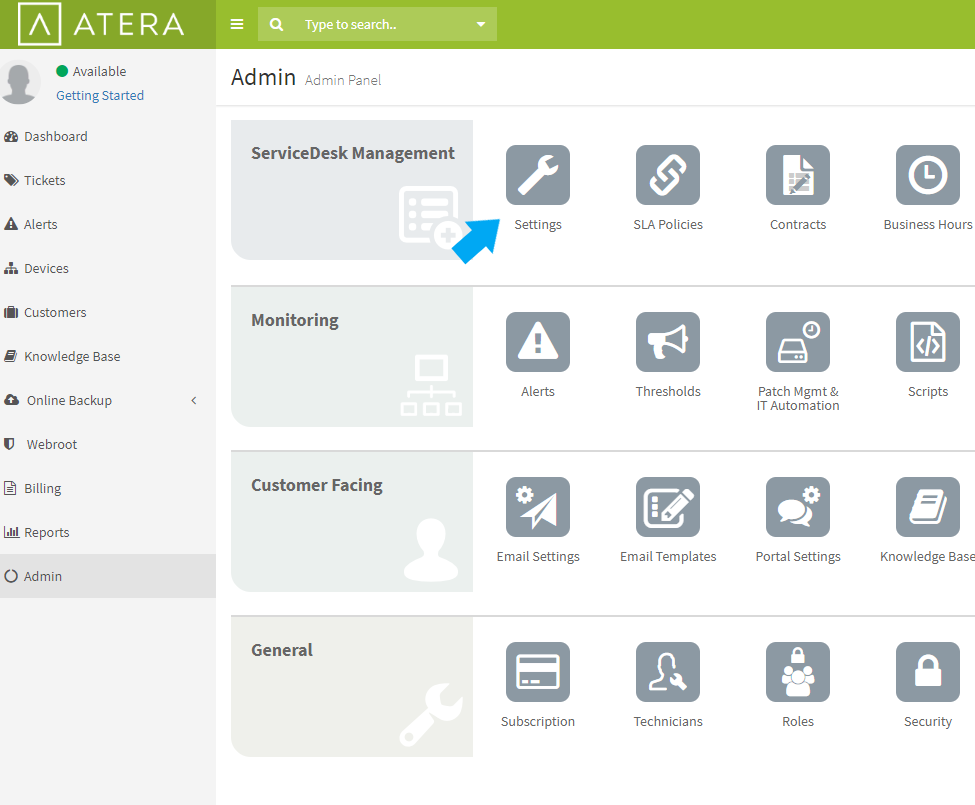Open Subscription credit-card icon

(x=538, y=672)
